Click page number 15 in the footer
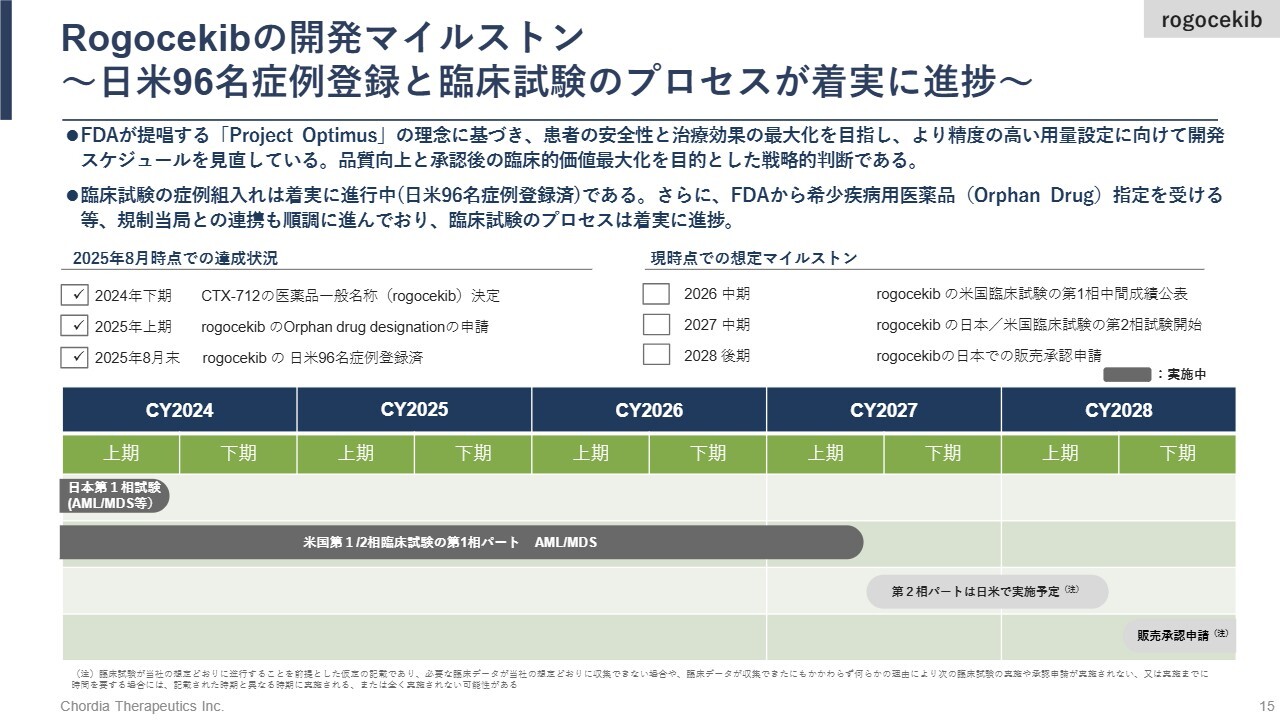This screenshot has height=720, width=1280. tap(1266, 706)
